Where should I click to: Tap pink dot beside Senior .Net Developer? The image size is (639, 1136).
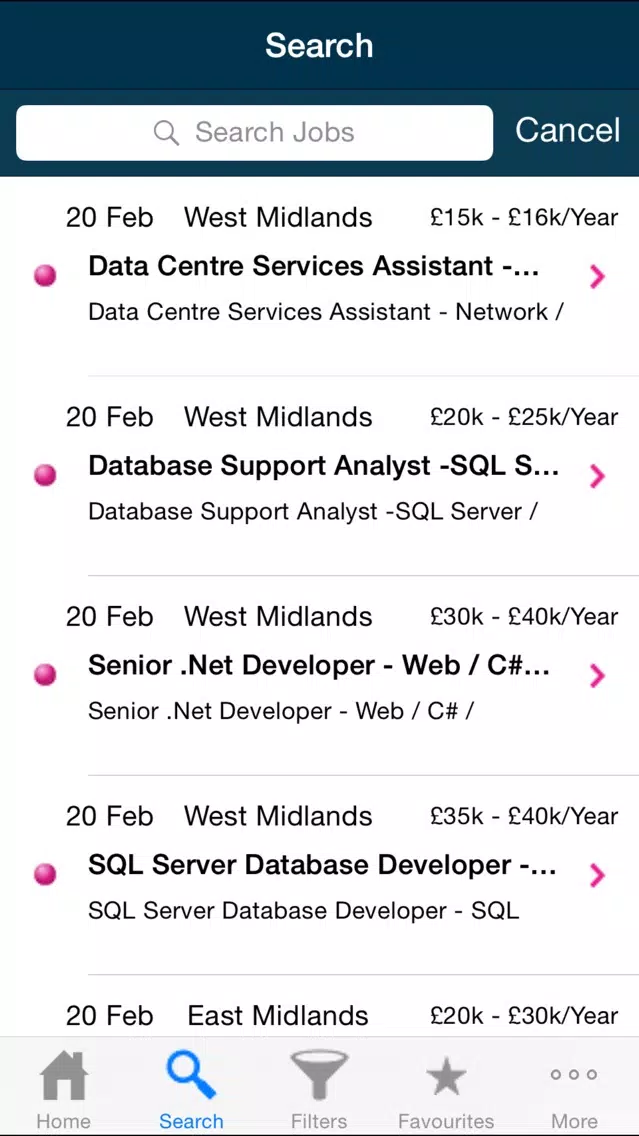45,674
